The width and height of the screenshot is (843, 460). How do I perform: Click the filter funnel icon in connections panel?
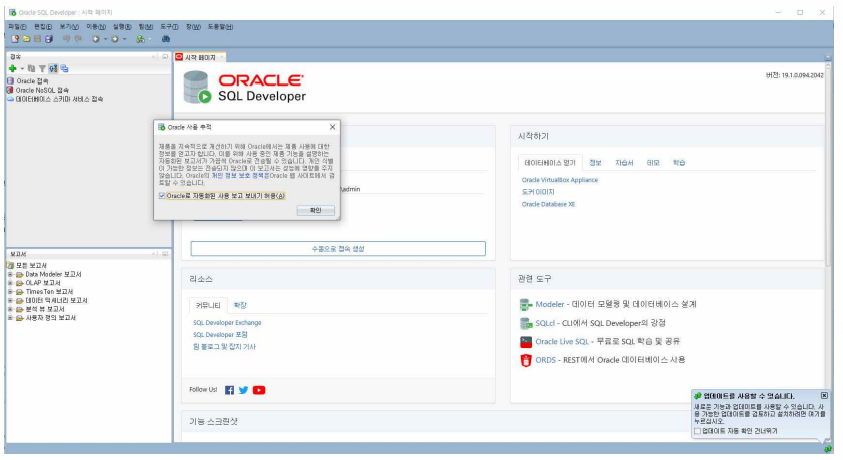coord(42,68)
